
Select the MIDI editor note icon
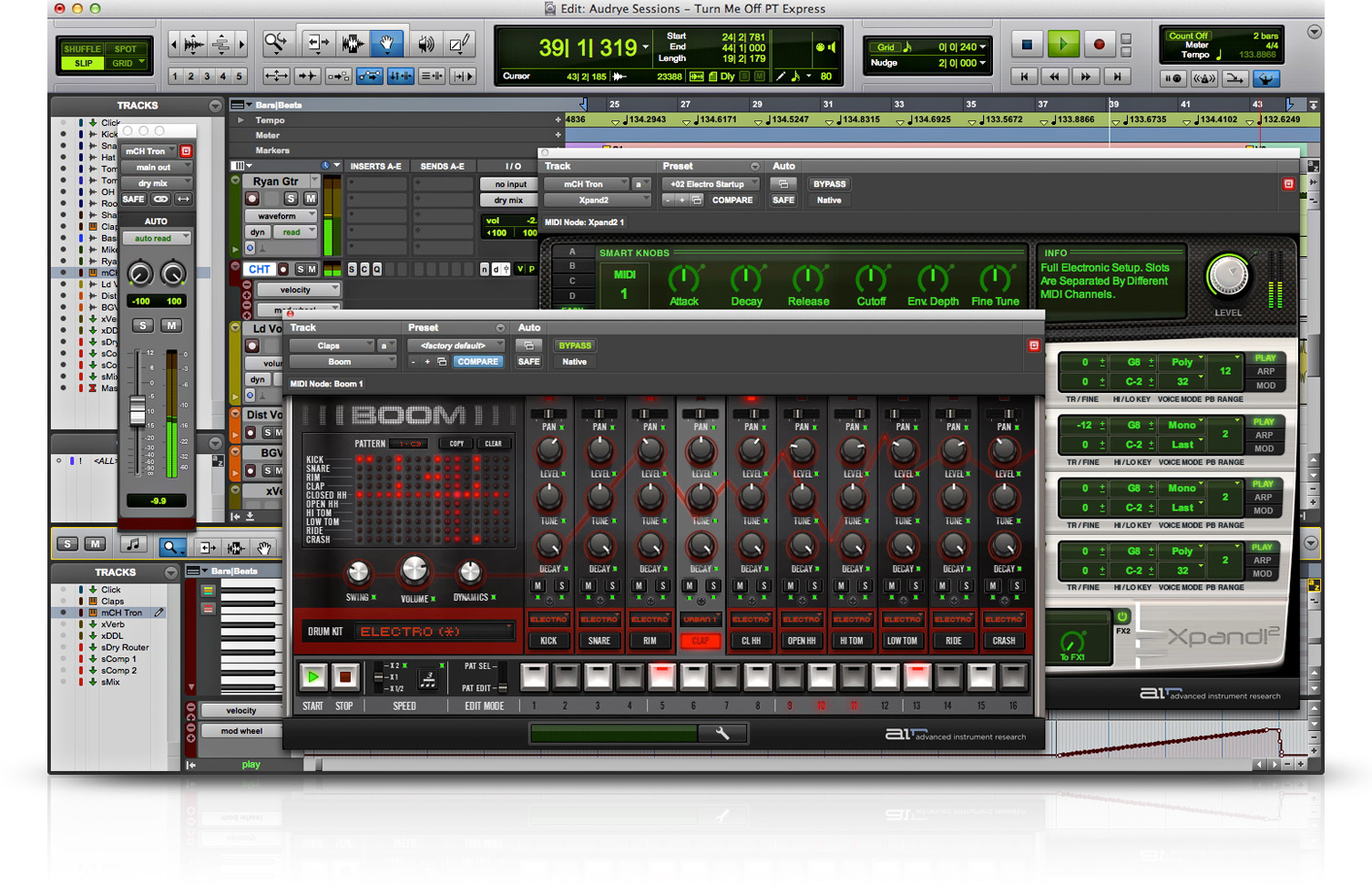134,544
